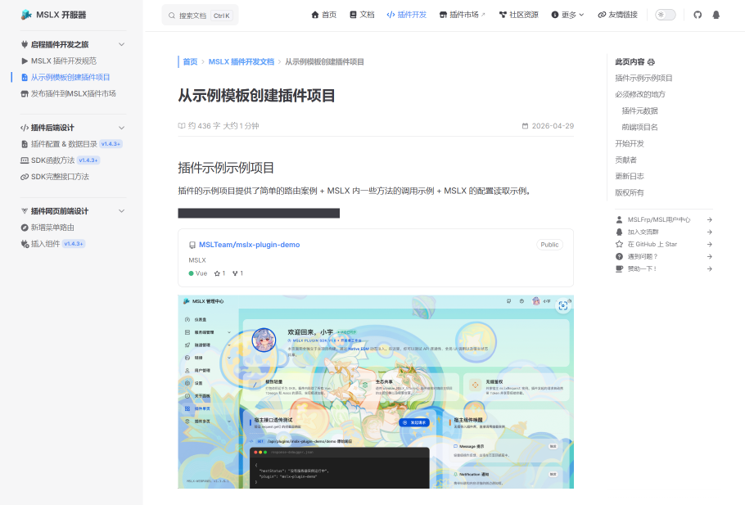This screenshot has height=505, width=745.
Task: Collapse the 插件网页前端设计 section
Action: coord(121,211)
